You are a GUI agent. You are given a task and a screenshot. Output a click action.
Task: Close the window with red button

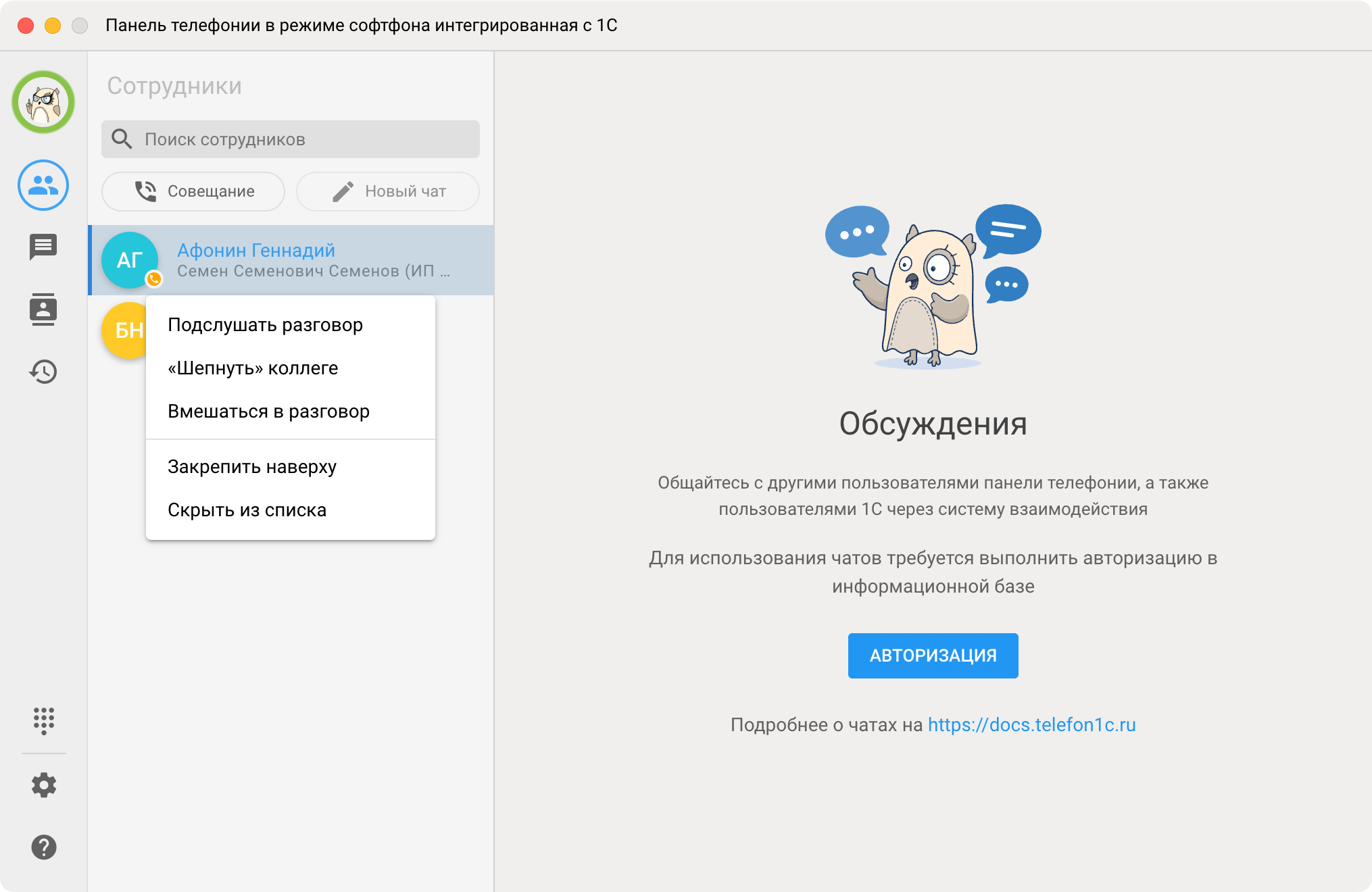tap(26, 26)
